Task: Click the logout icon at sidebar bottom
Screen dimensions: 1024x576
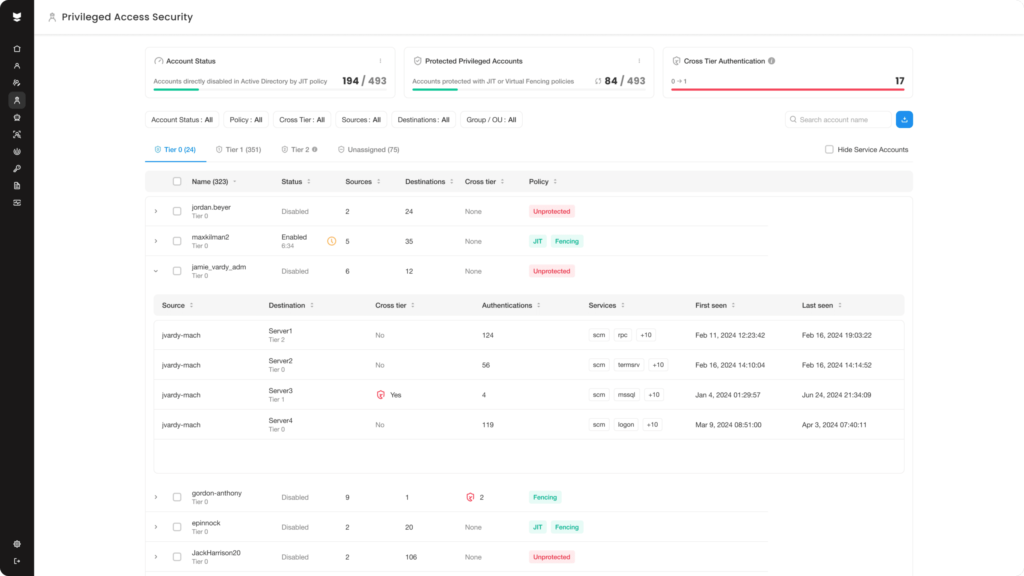Action: (17, 561)
